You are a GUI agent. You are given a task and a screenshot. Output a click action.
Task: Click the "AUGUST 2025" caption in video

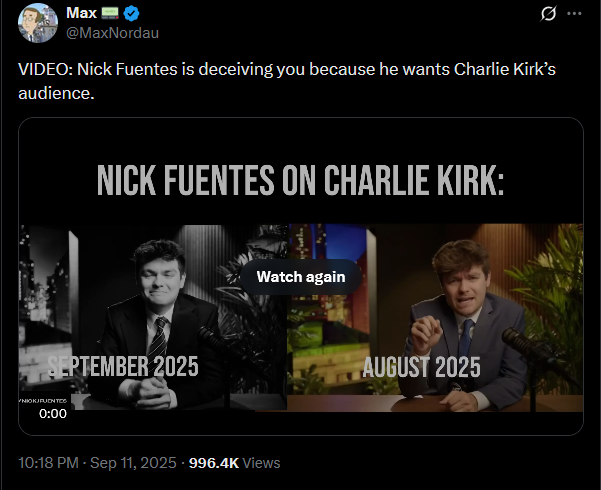point(421,367)
